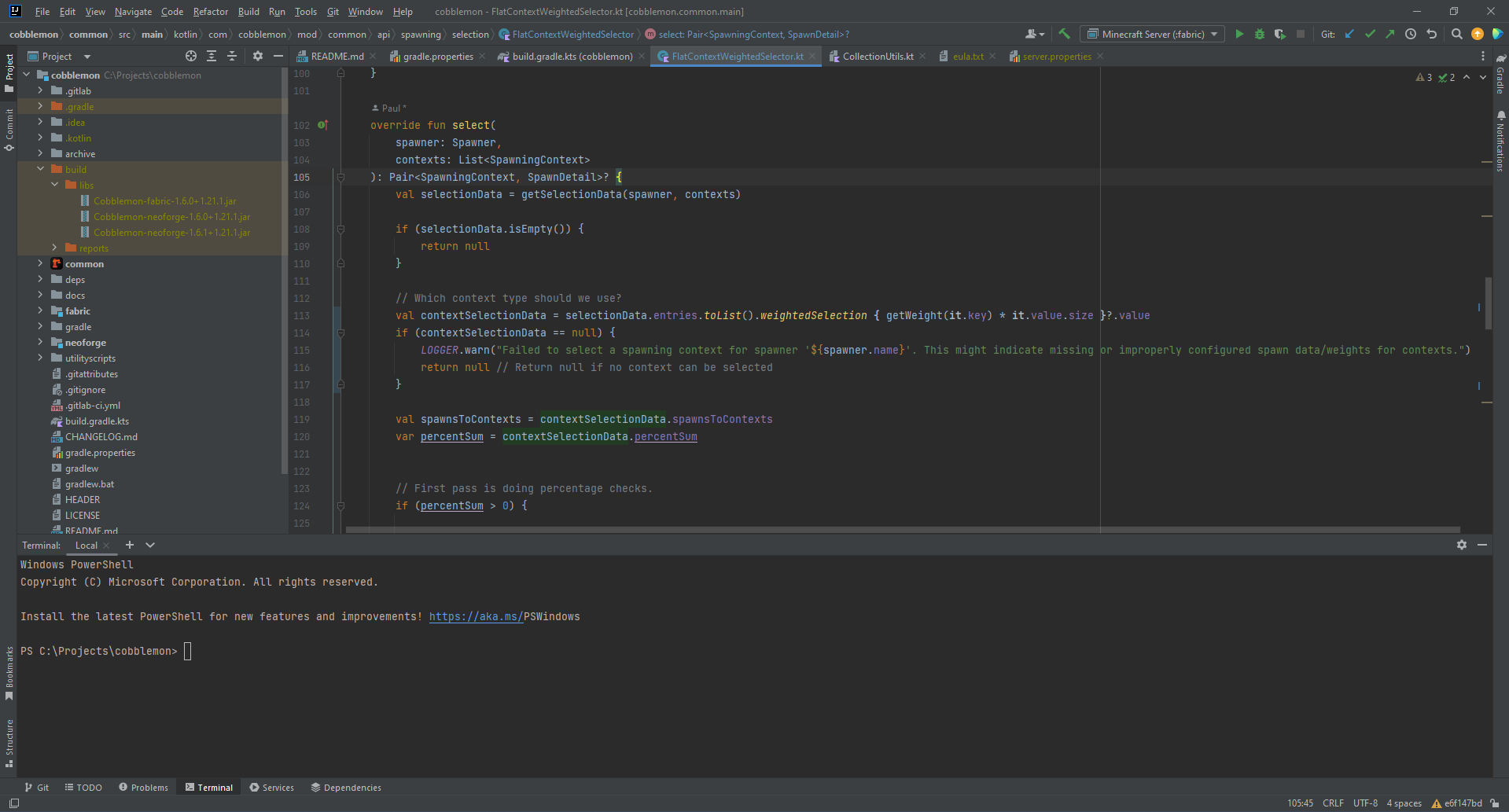Click the editor vertical scrollbar thumb

(x=1489, y=303)
